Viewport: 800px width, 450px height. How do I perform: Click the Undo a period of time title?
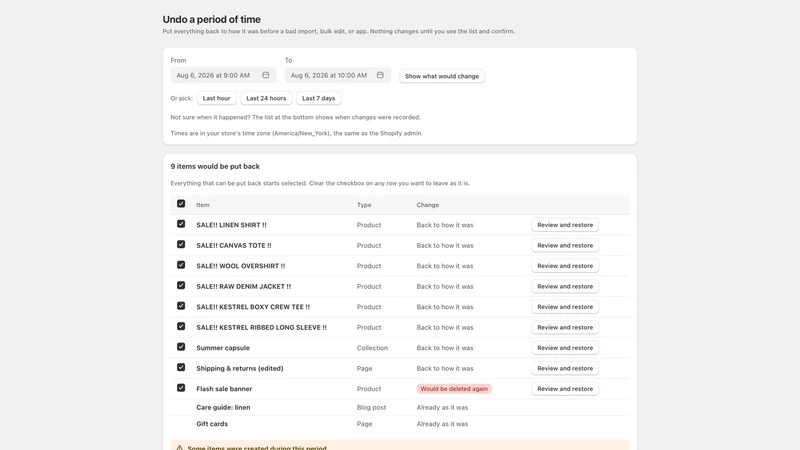tap(211, 19)
